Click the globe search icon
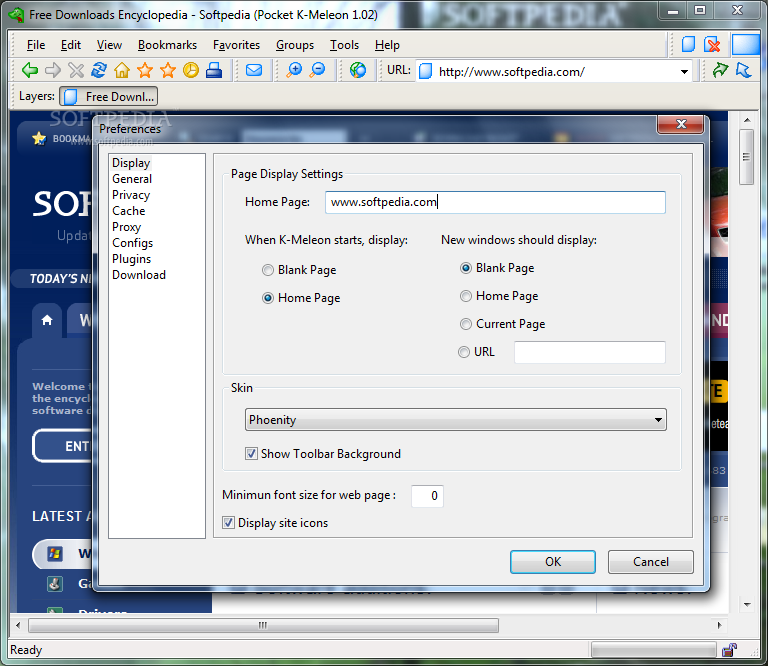Image resolution: width=768 pixels, height=666 pixels. pyautogui.click(x=358, y=70)
